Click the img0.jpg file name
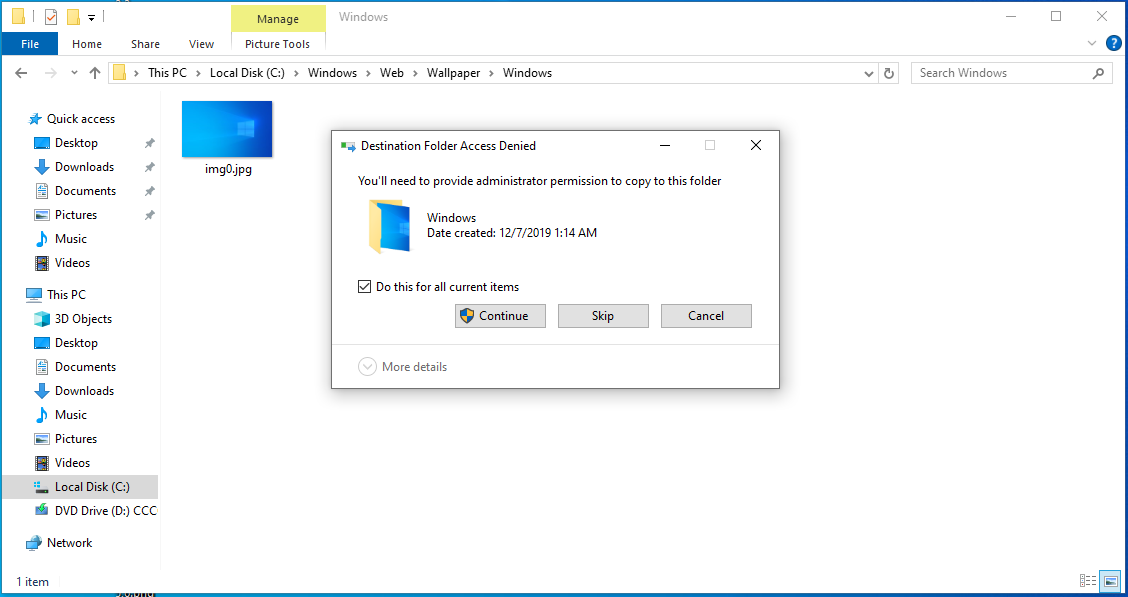 tap(228, 170)
